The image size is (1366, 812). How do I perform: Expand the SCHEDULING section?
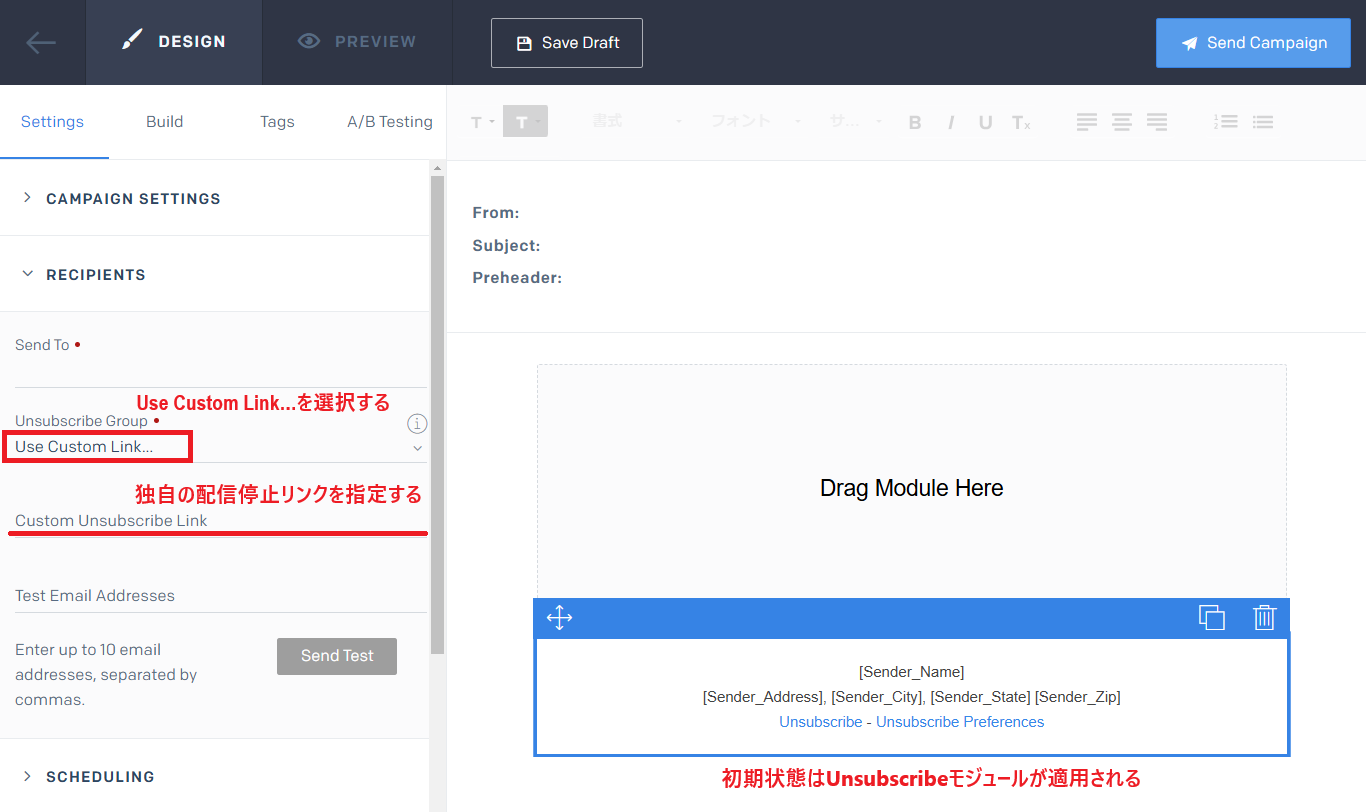tap(214, 776)
